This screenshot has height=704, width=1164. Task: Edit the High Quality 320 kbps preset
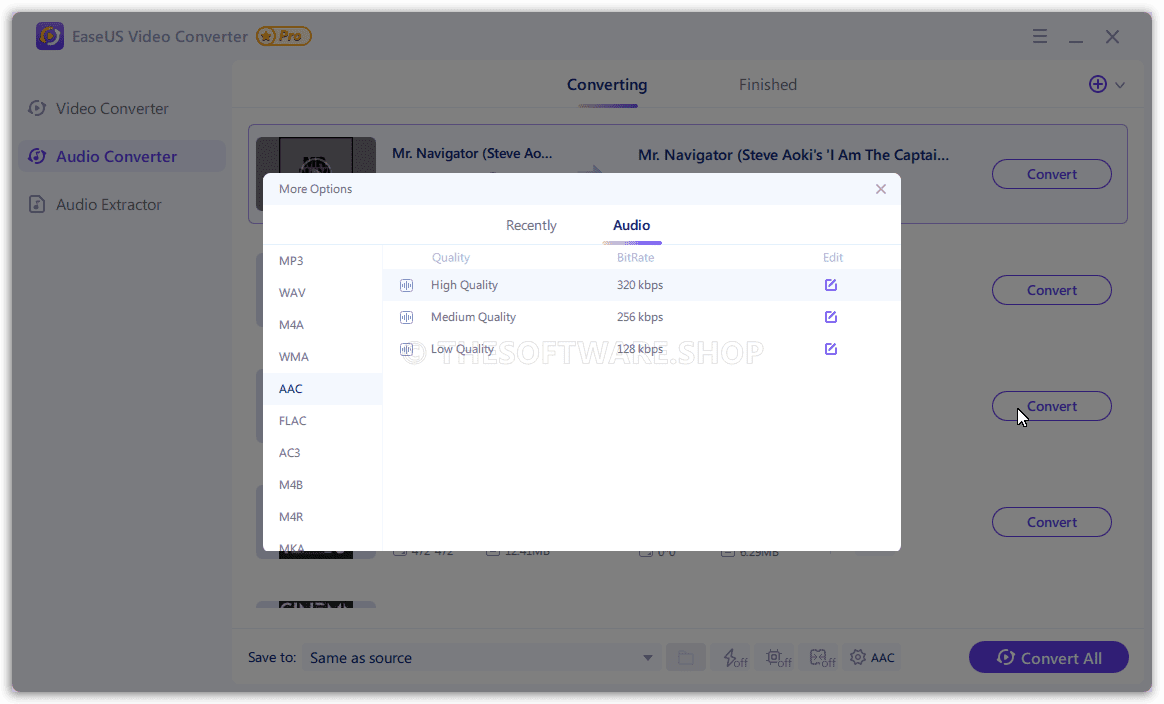pyautogui.click(x=831, y=285)
